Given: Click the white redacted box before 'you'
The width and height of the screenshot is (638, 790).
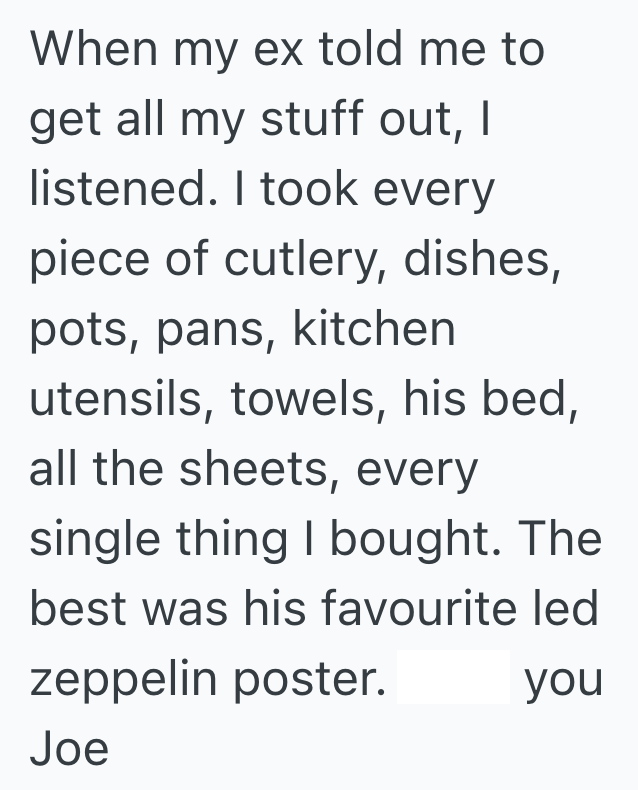Looking at the screenshot, I should pos(453,678).
